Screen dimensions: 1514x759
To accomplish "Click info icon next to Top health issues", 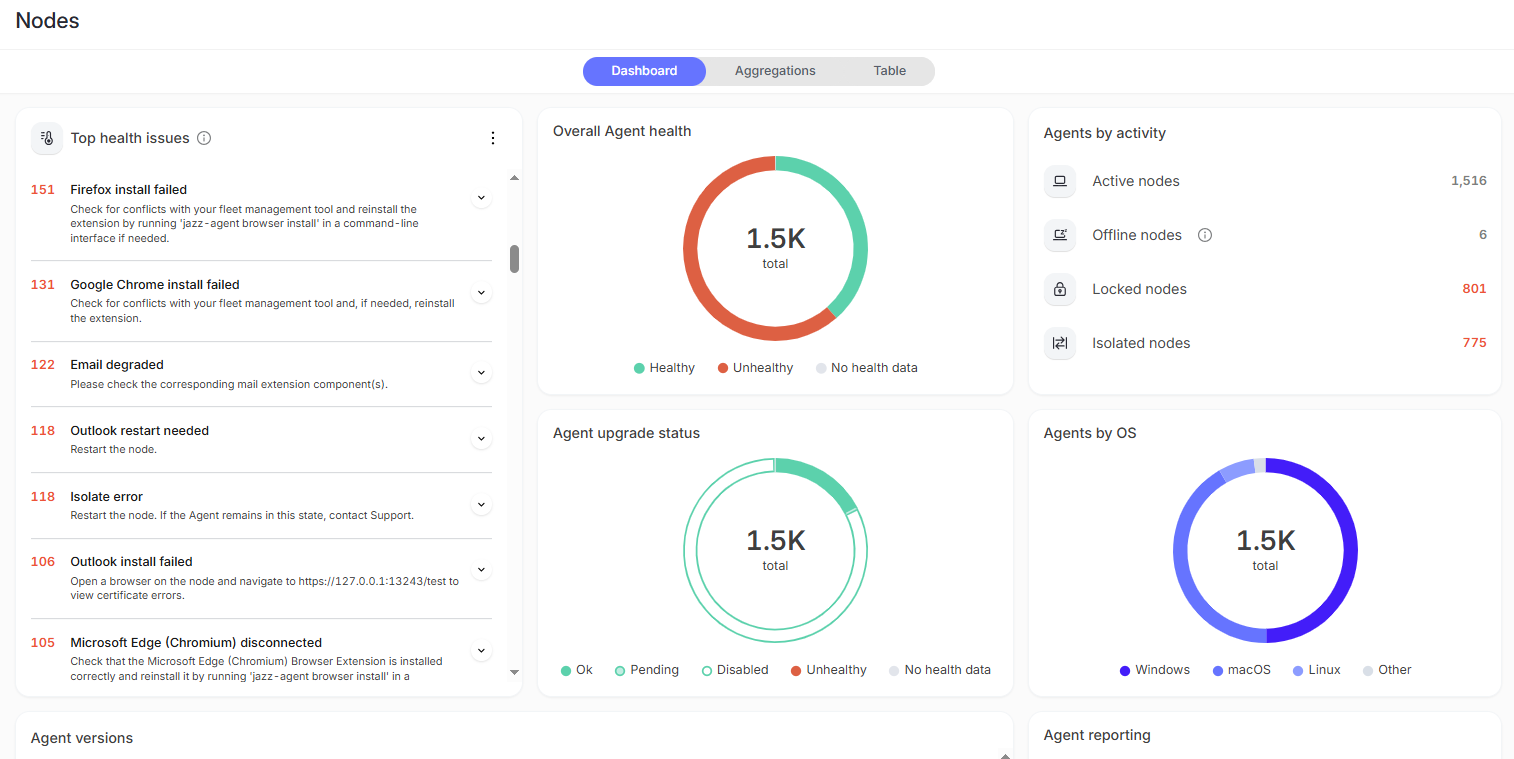I will (x=204, y=138).
